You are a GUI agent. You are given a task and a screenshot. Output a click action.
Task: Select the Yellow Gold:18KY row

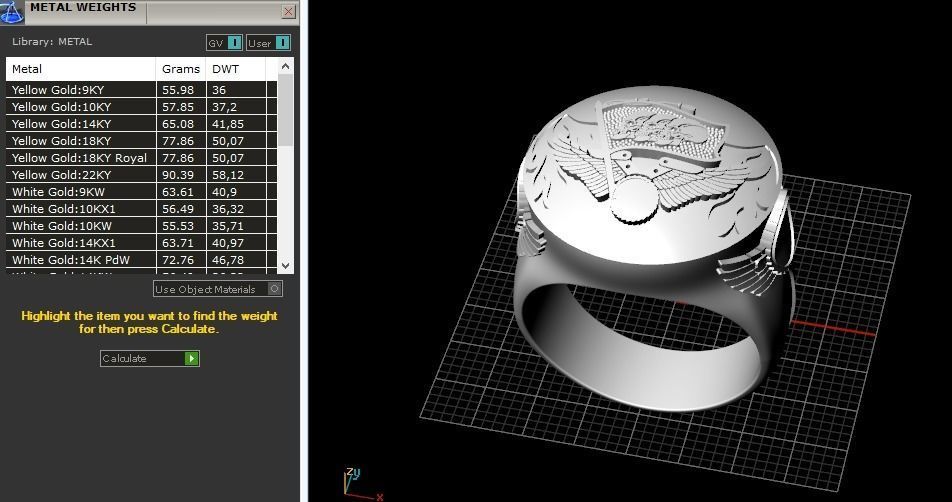[141, 141]
